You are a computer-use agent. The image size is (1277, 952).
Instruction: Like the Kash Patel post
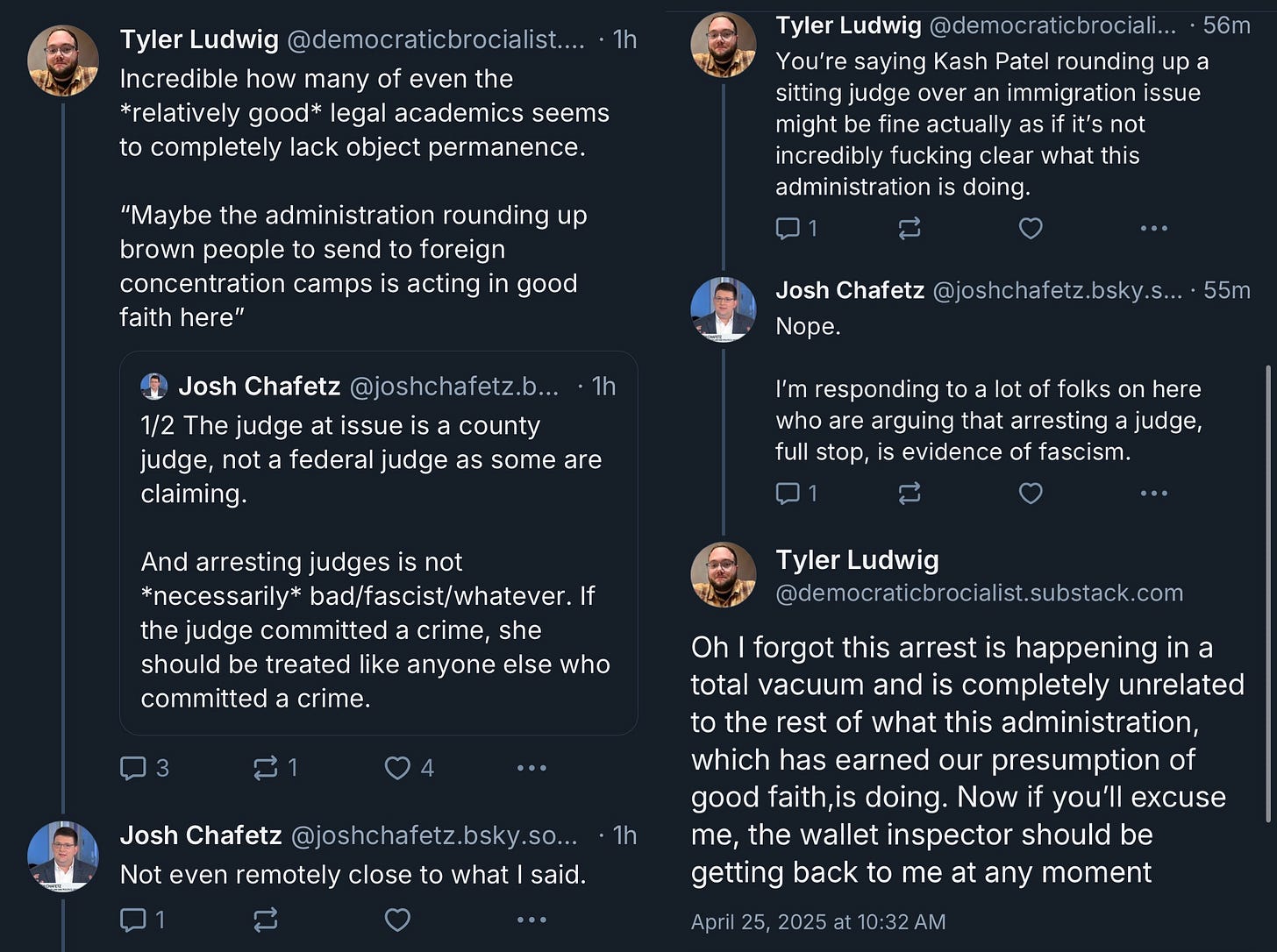click(x=1031, y=229)
